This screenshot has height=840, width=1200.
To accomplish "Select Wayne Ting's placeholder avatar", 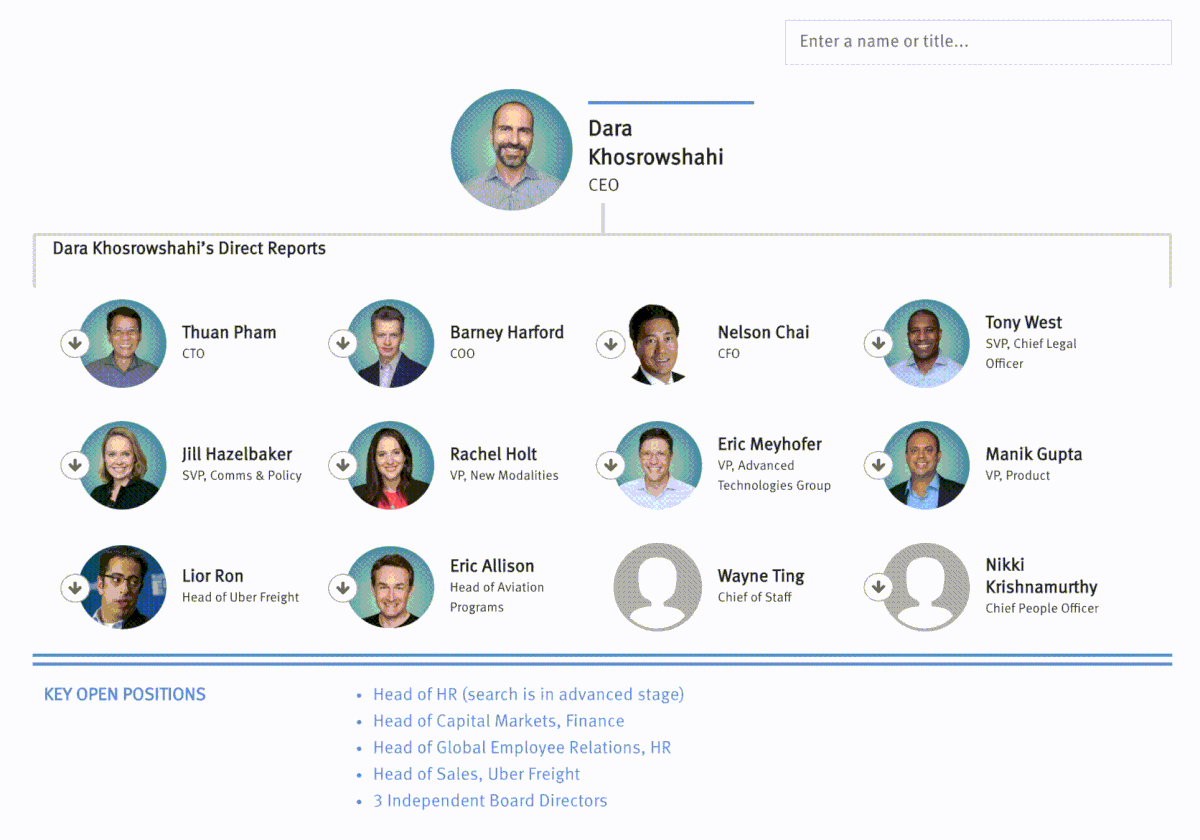I will click(x=657, y=588).
